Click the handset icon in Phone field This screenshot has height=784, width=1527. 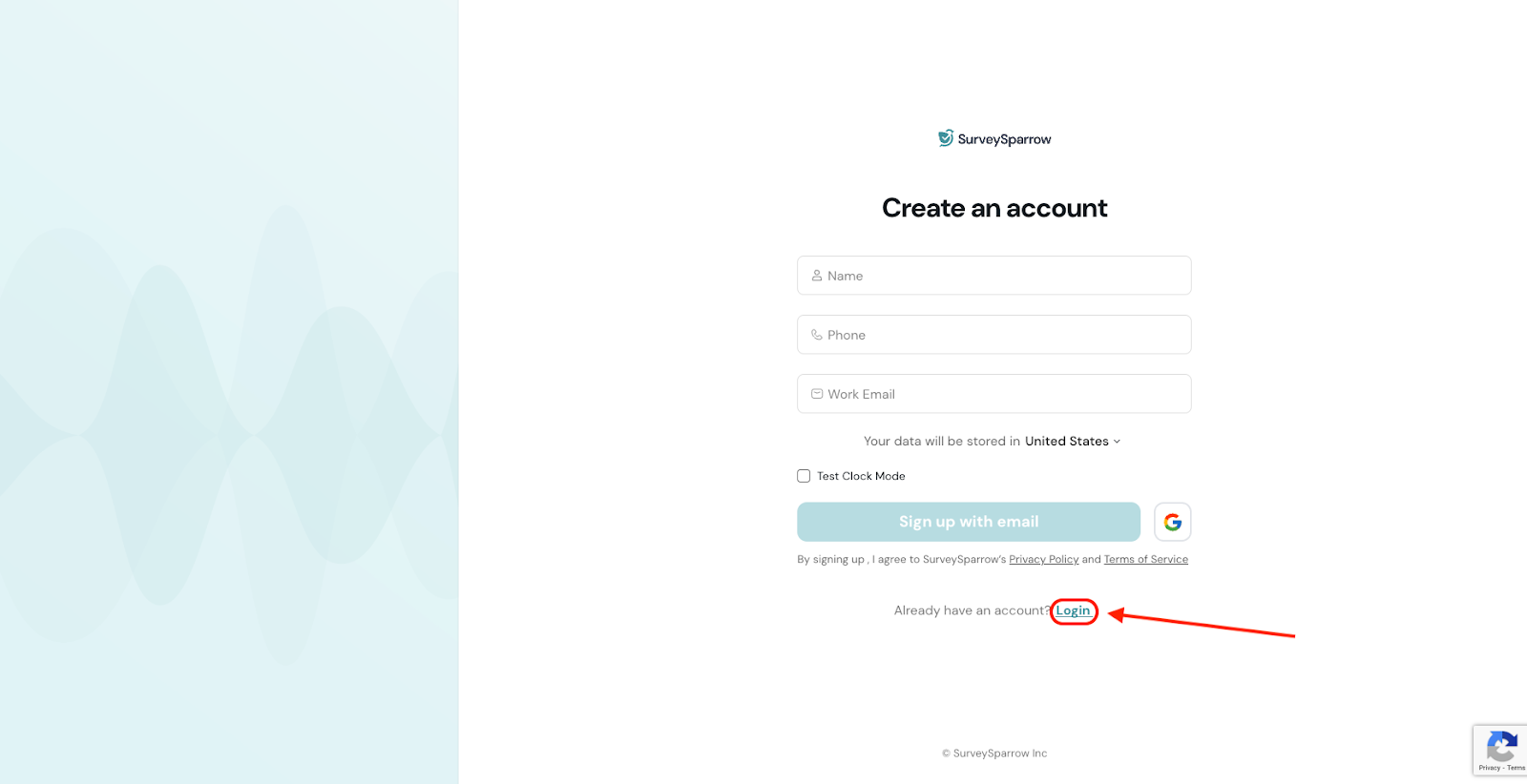click(817, 335)
